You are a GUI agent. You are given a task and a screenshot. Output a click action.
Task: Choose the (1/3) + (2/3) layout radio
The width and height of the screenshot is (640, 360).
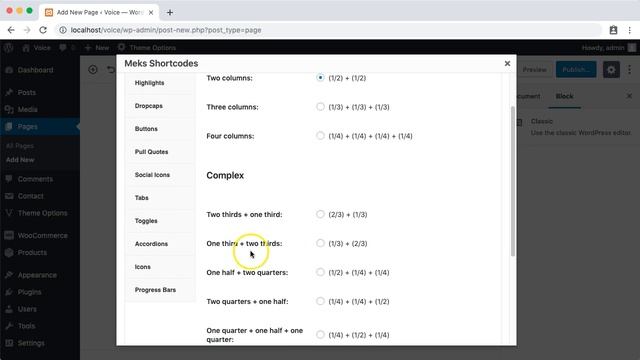[320, 243]
